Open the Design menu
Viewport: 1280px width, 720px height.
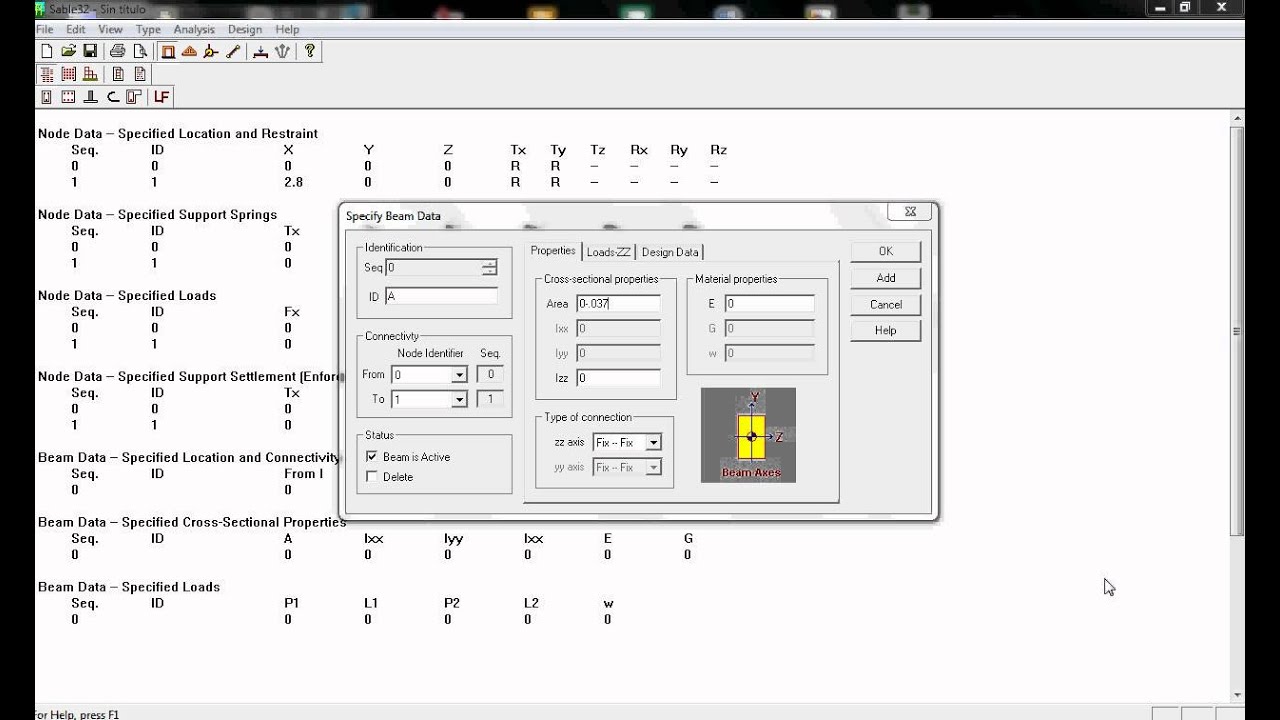click(x=245, y=30)
